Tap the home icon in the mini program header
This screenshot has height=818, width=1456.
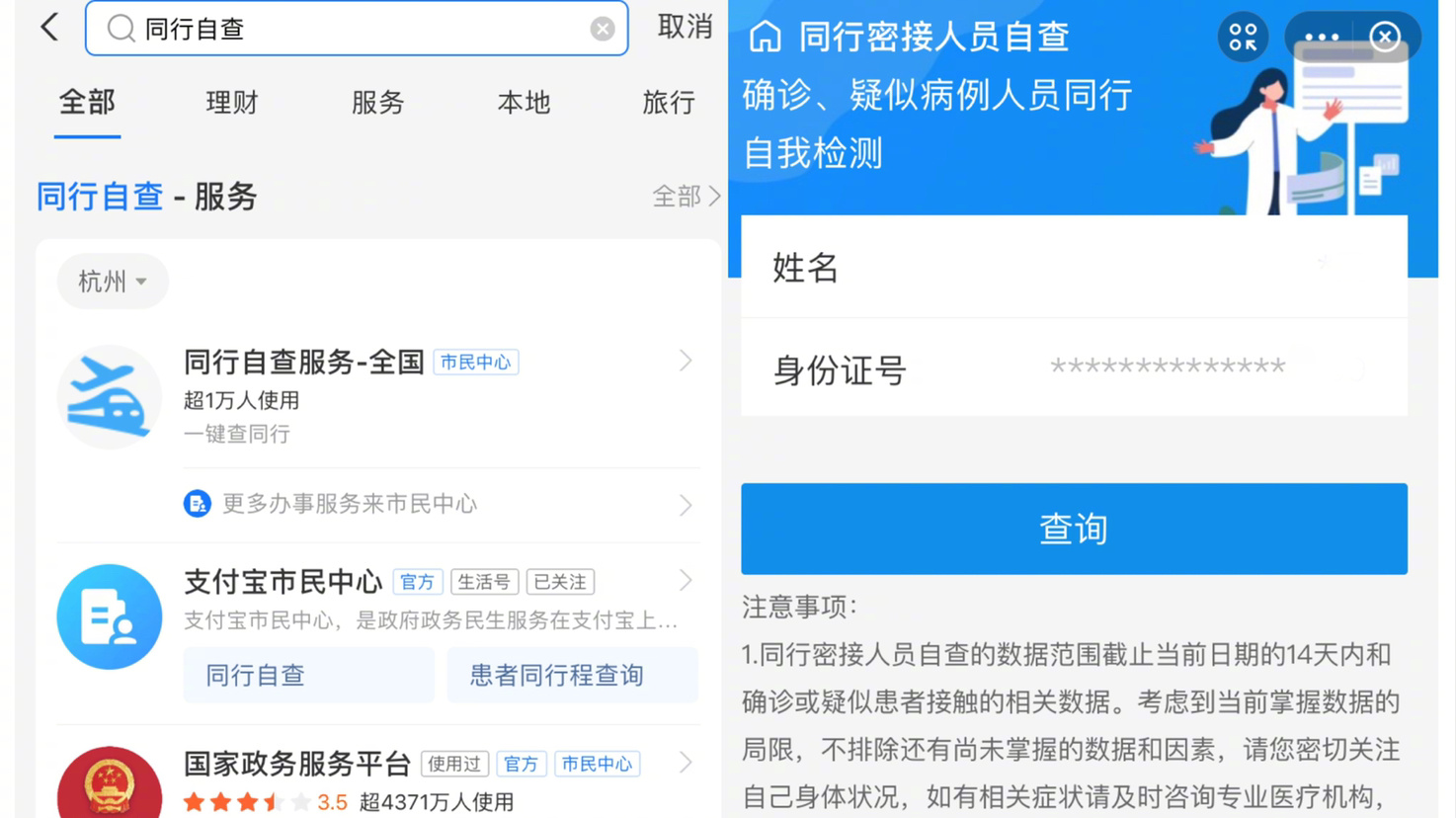pyautogui.click(x=765, y=37)
